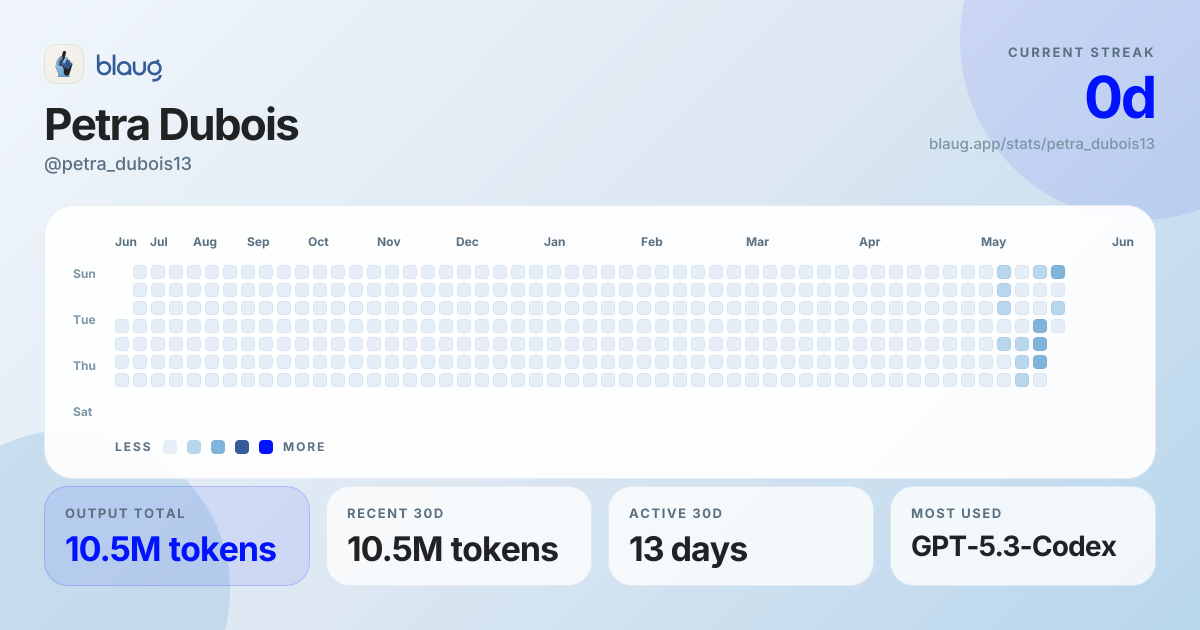Click the Oct month label
Image resolution: width=1200 pixels, height=630 pixels.
point(318,242)
